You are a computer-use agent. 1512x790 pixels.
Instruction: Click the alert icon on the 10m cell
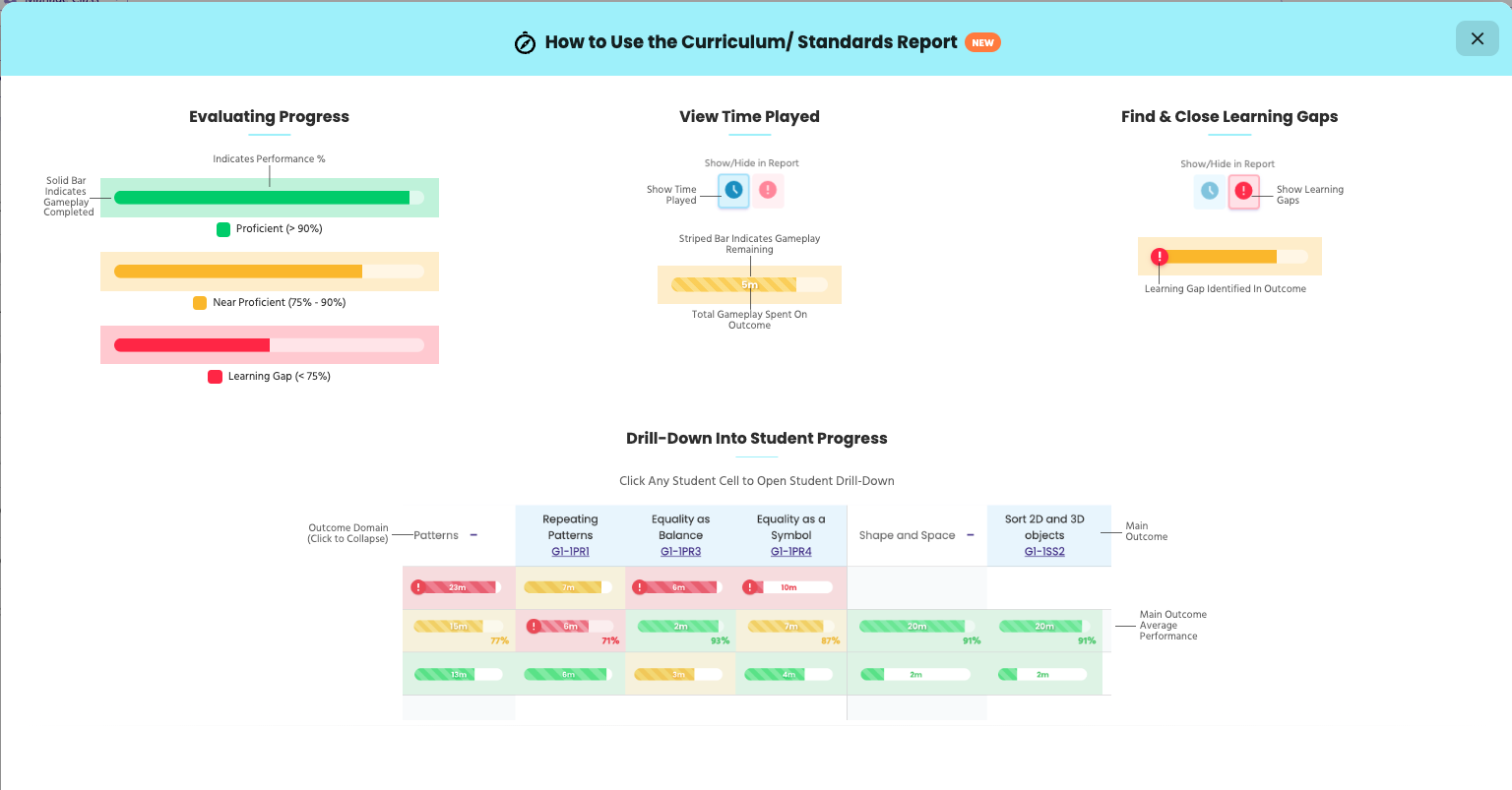click(750, 587)
